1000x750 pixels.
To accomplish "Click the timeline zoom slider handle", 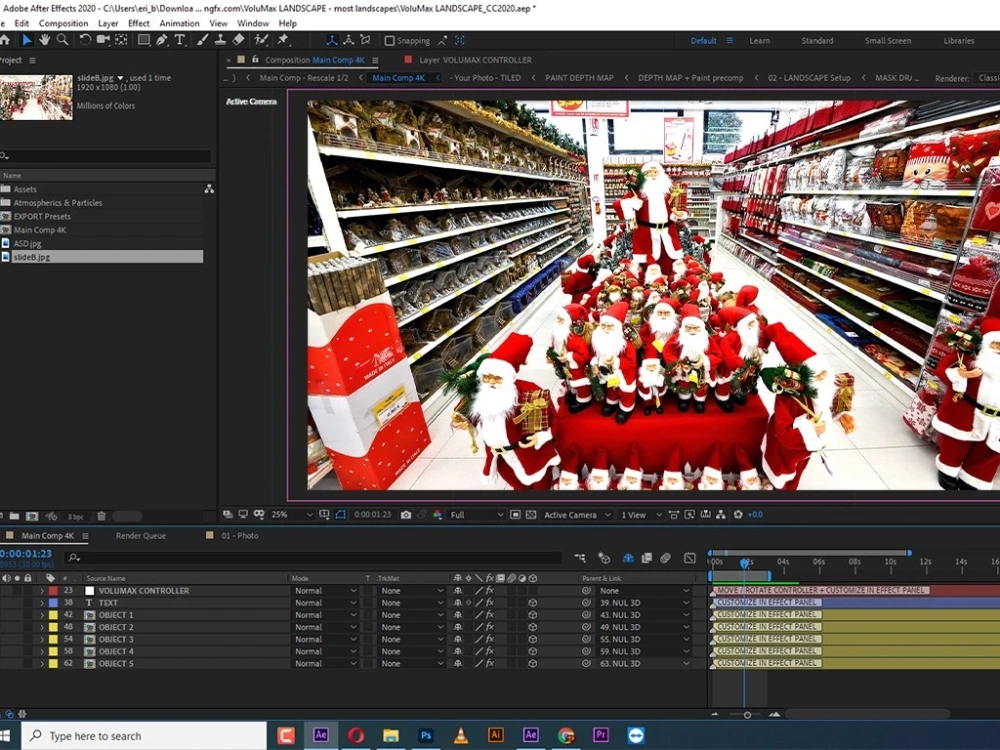I will (x=747, y=715).
